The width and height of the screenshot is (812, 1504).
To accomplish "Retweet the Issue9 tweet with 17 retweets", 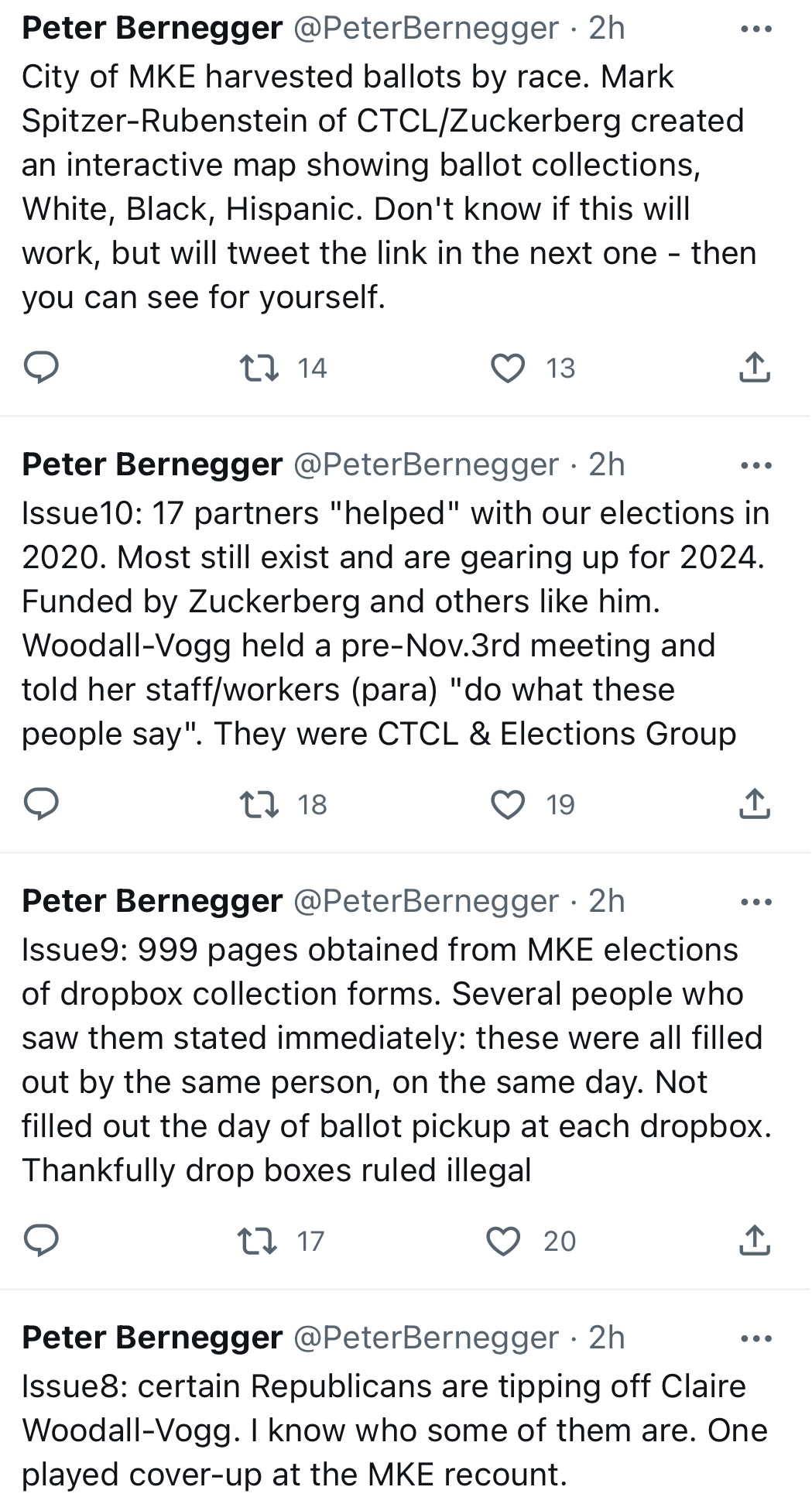I will (257, 1241).
